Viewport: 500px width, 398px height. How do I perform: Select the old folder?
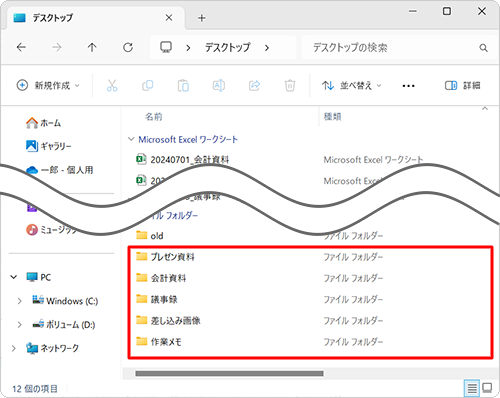150,236
